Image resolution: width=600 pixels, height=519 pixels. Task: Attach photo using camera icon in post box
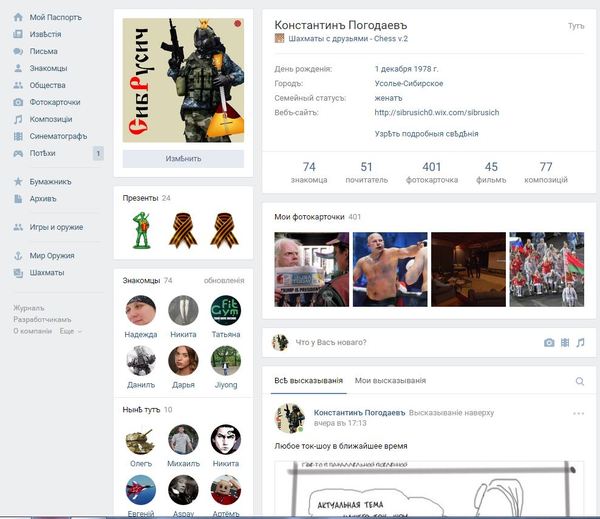click(549, 342)
